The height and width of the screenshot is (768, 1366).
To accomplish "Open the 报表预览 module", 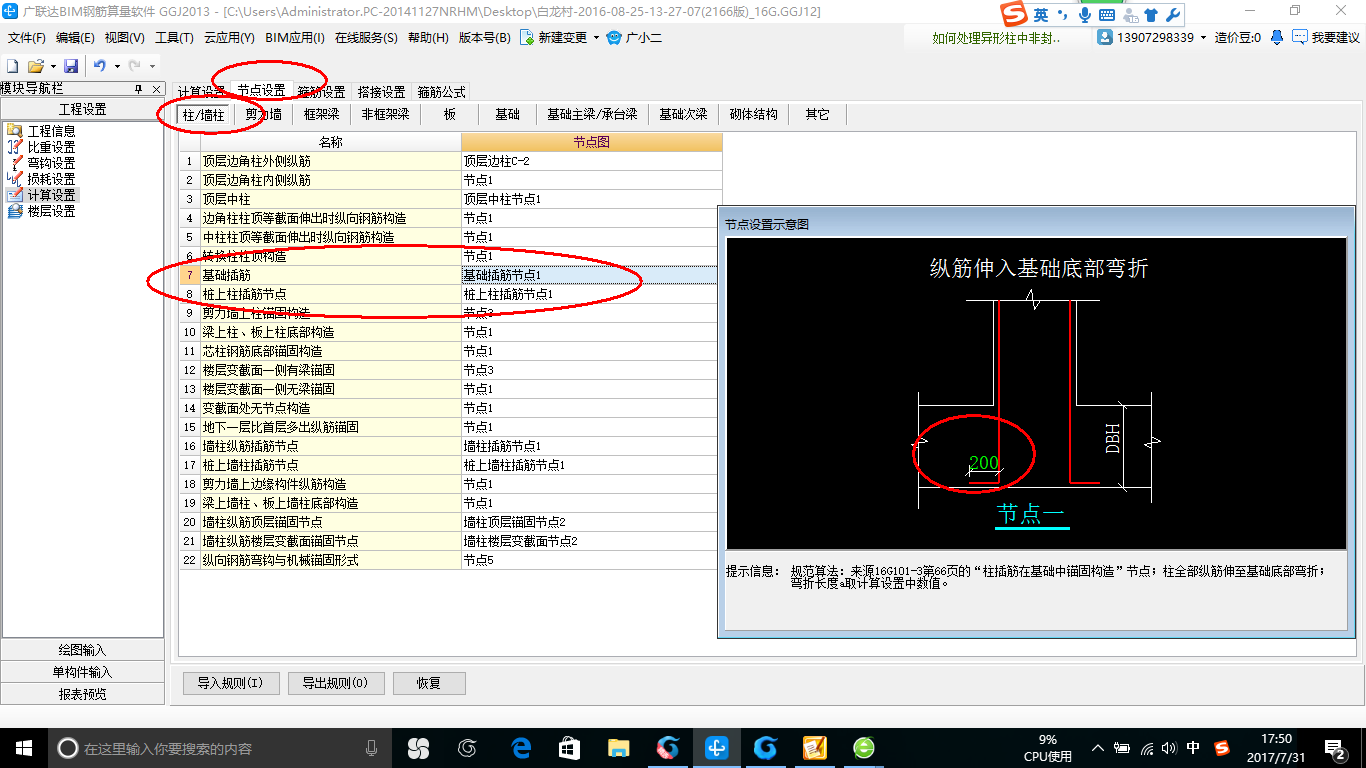I will click(82, 694).
